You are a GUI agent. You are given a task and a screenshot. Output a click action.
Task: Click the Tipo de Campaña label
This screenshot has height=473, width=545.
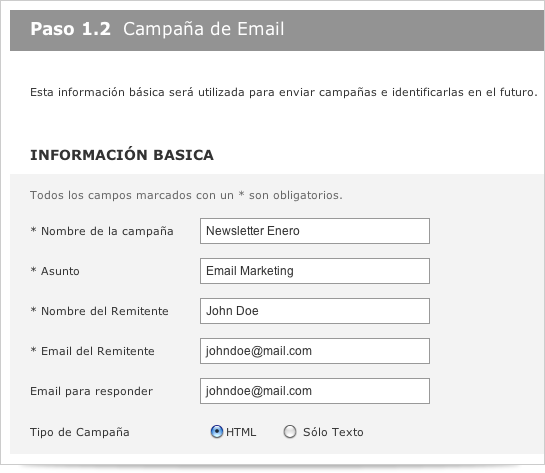[x=80, y=432]
